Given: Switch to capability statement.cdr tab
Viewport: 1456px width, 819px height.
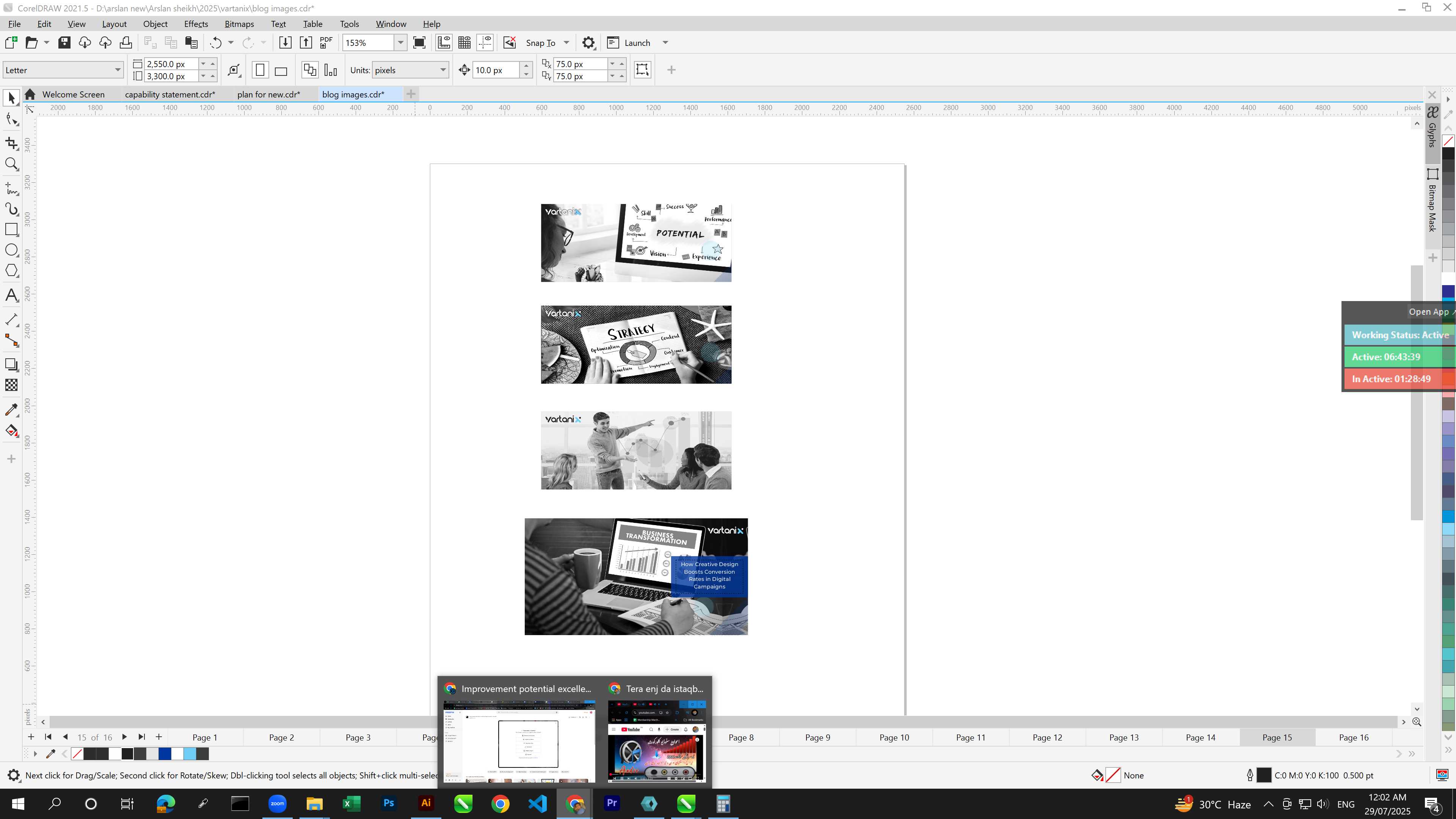Looking at the screenshot, I should tap(169, 94).
